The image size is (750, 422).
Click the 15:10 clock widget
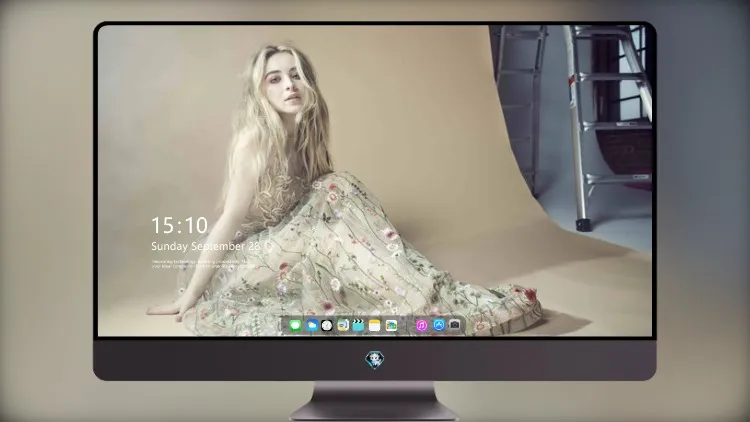pos(180,225)
